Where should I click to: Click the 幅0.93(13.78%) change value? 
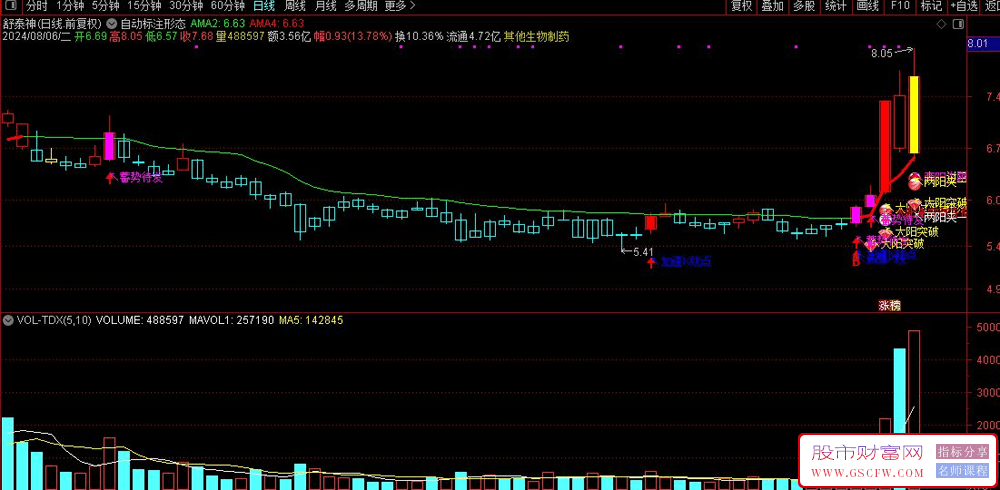353,36
